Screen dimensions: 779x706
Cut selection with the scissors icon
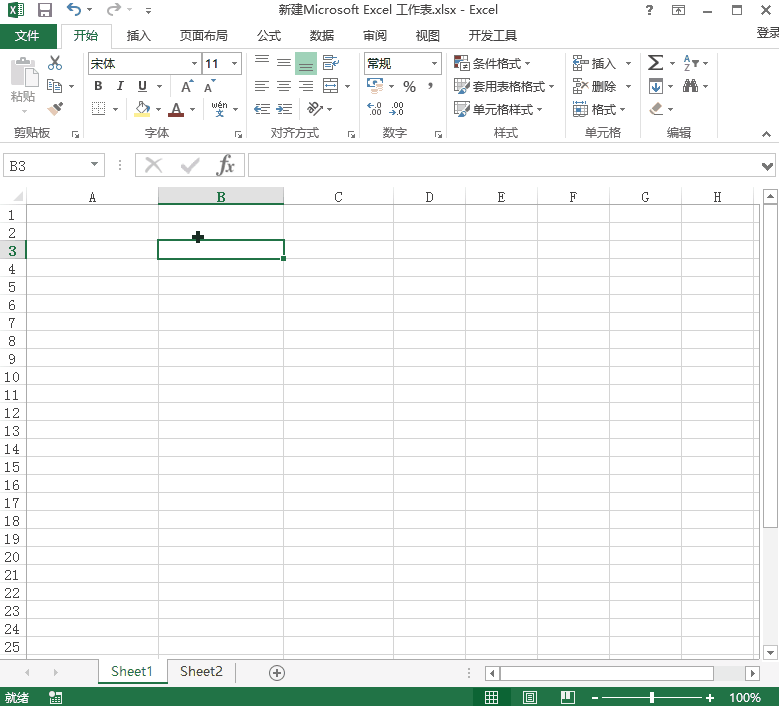pyautogui.click(x=55, y=63)
